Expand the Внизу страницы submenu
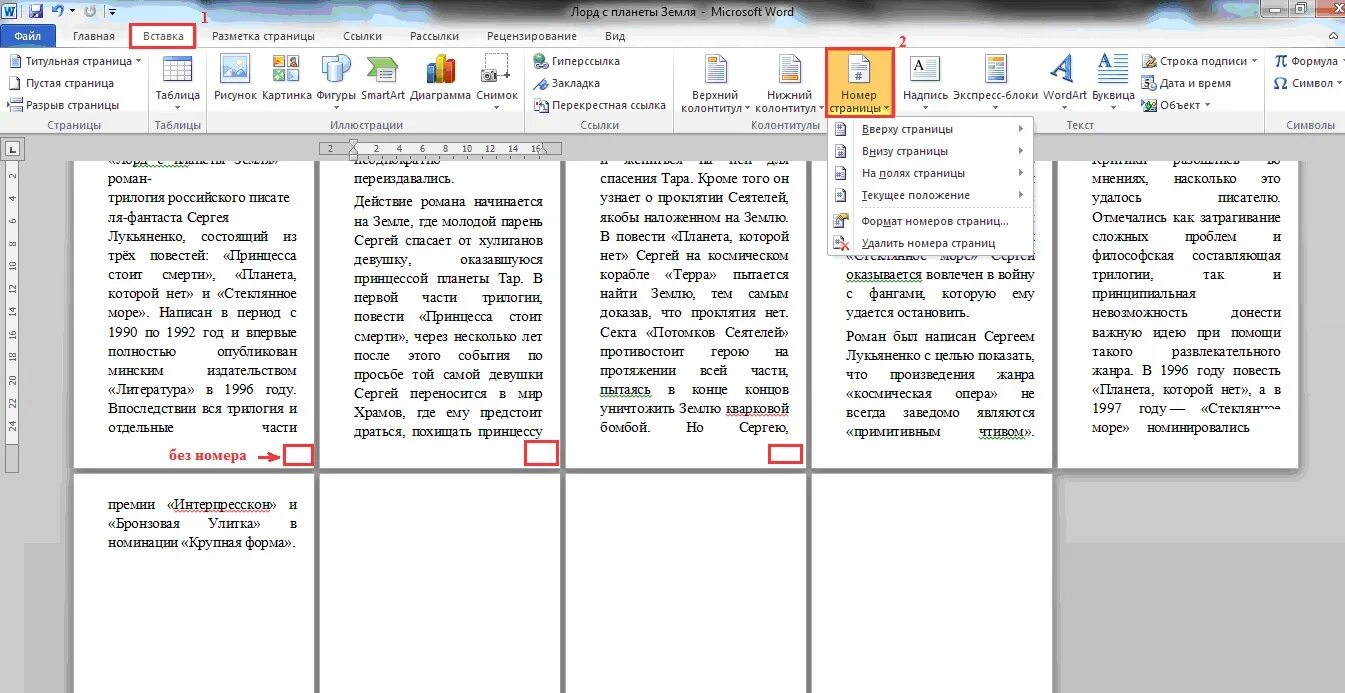Screen dimensions: 1345x693 (x=930, y=151)
